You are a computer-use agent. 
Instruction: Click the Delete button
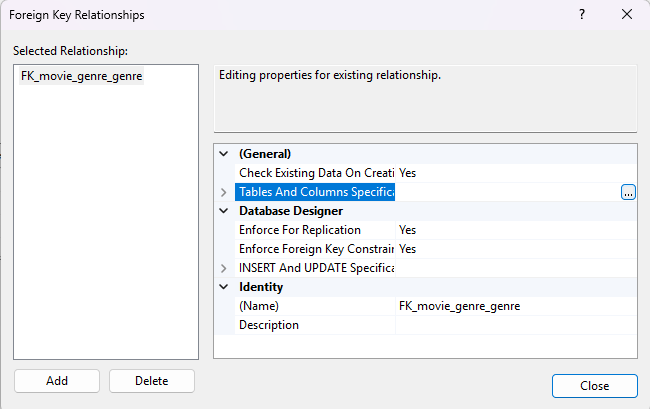coord(151,381)
